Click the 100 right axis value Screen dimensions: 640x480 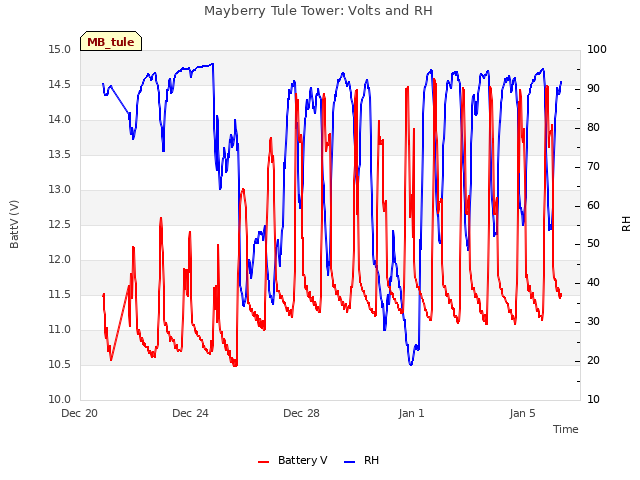click(x=597, y=50)
